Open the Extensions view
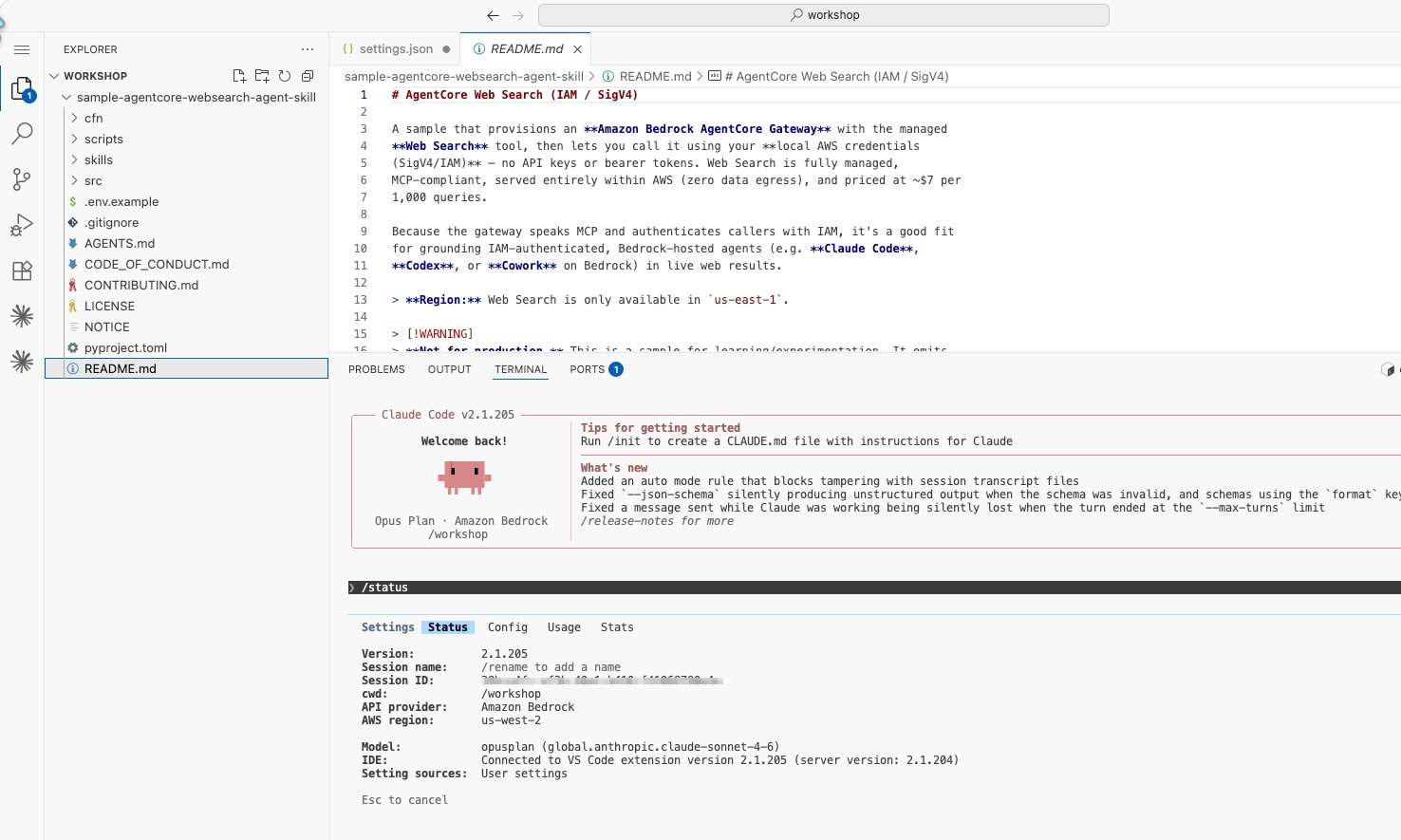The image size is (1401, 840). click(22, 271)
